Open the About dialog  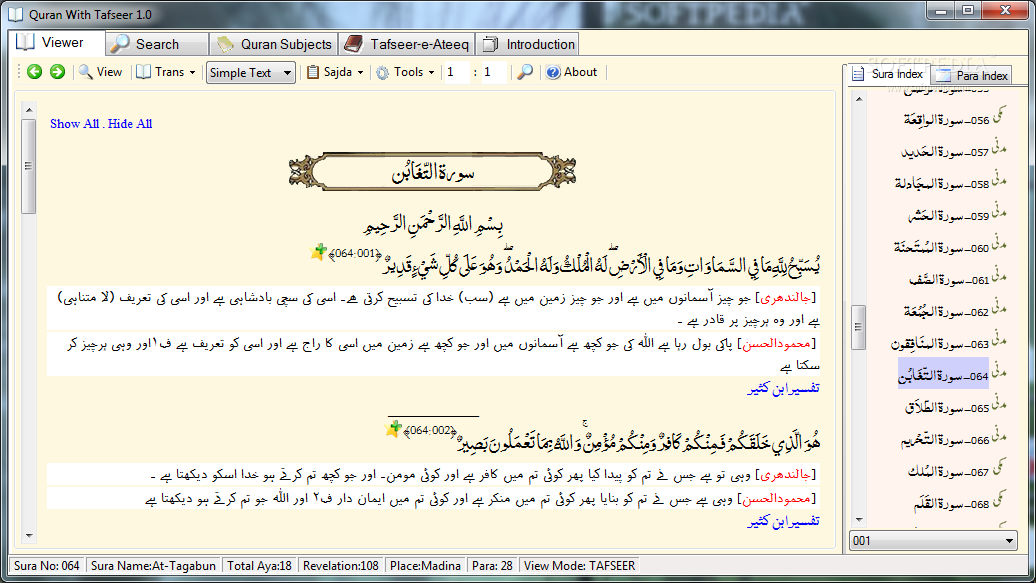pyautogui.click(x=572, y=72)
